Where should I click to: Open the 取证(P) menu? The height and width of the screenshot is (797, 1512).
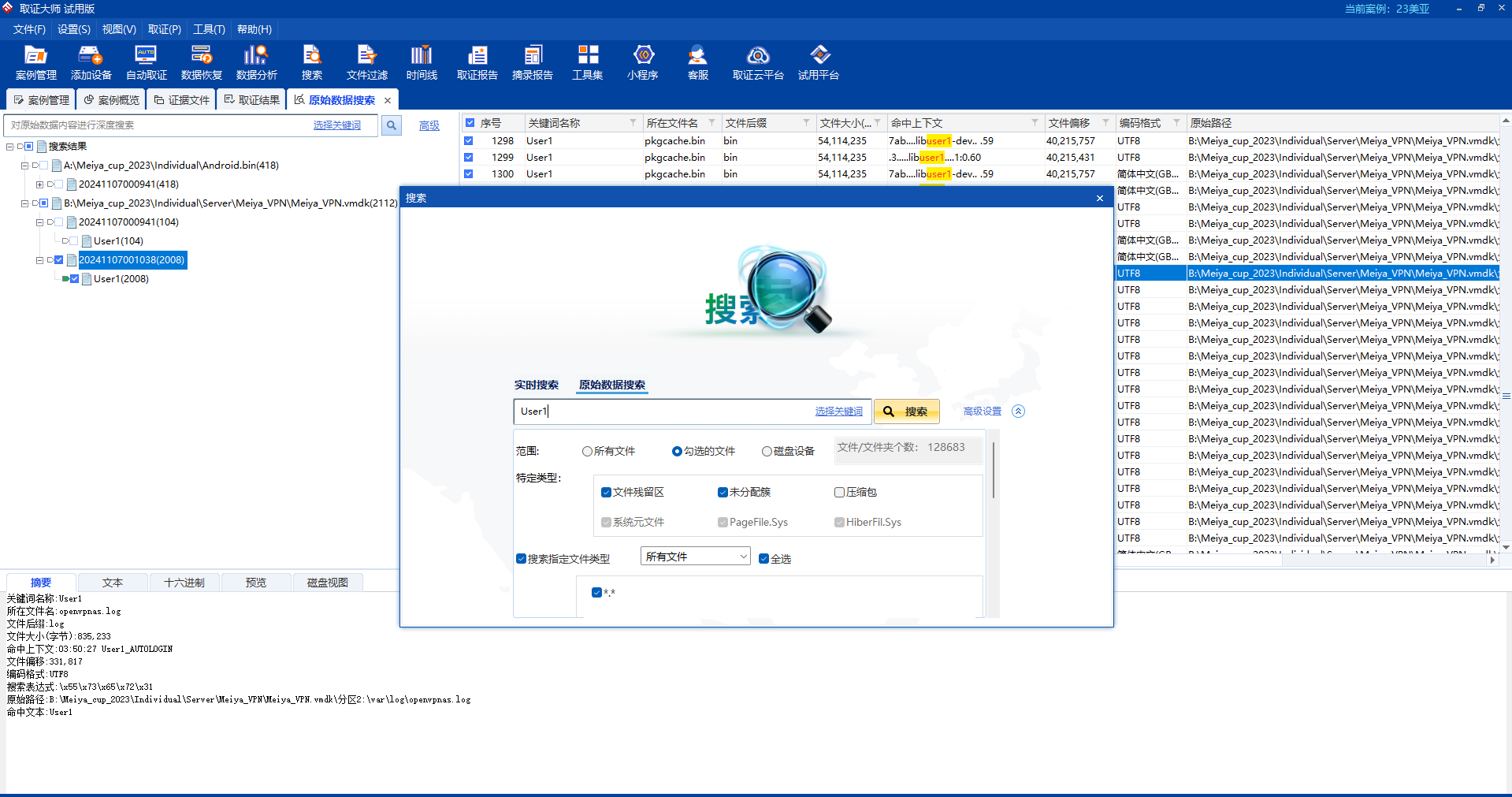pos(164,29)
